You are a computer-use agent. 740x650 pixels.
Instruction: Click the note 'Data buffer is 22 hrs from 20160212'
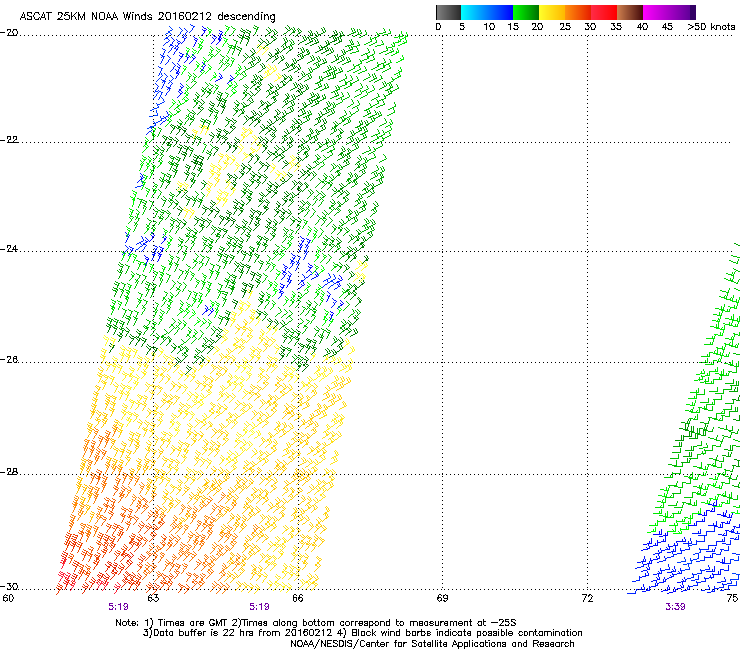click(242, 633)
